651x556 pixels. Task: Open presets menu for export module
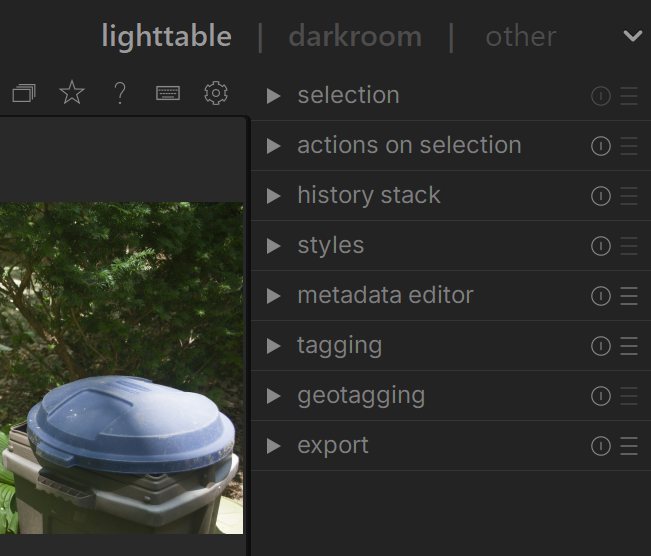(x=629, y=446)
